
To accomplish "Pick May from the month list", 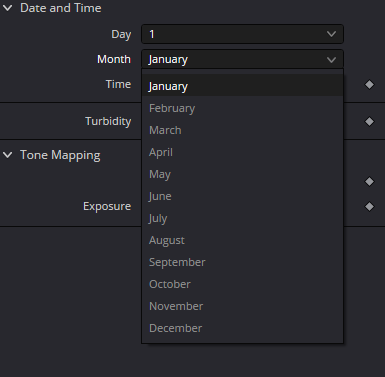I will (x=242, y=174).
